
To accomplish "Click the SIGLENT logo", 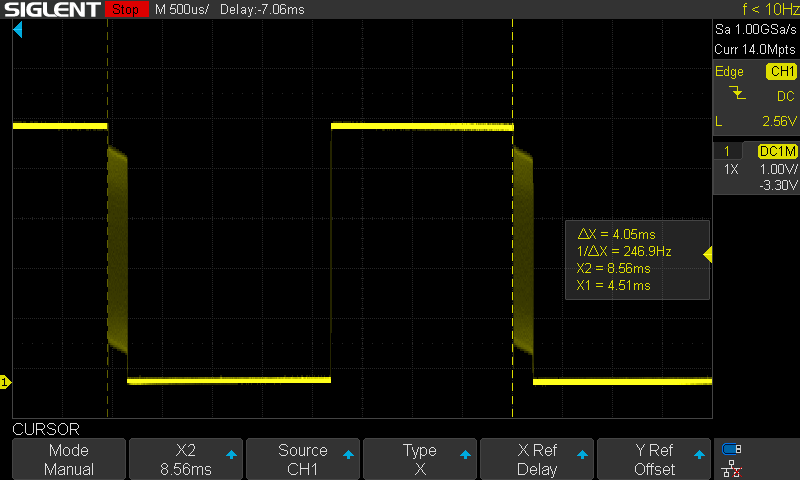I will 52,9.
